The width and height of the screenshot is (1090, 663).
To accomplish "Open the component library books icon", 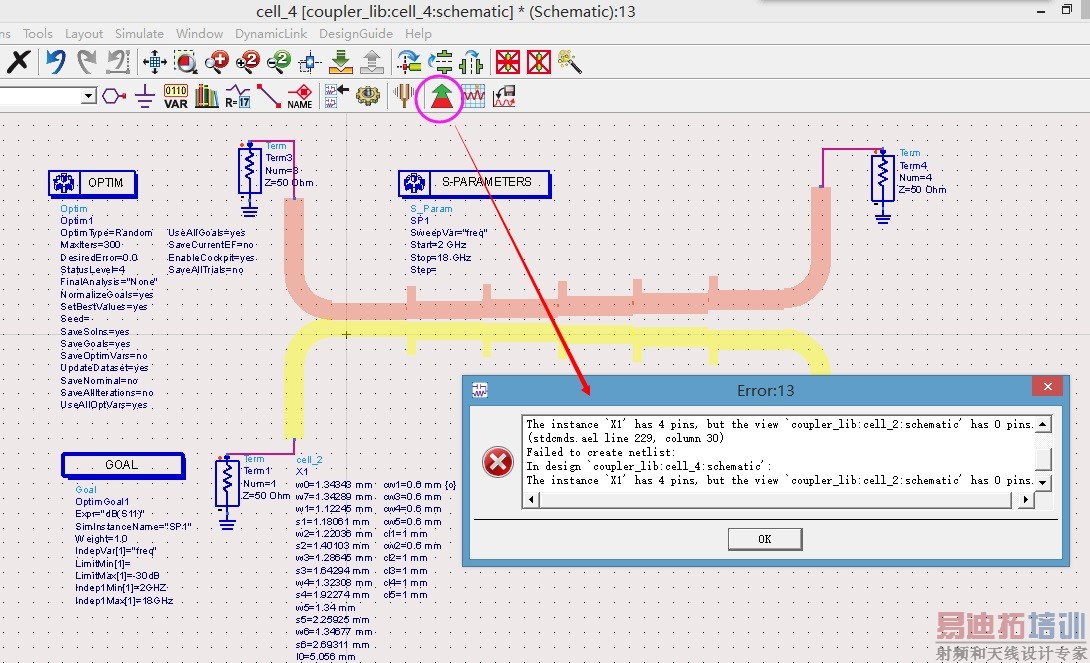I will click(206, 96).
